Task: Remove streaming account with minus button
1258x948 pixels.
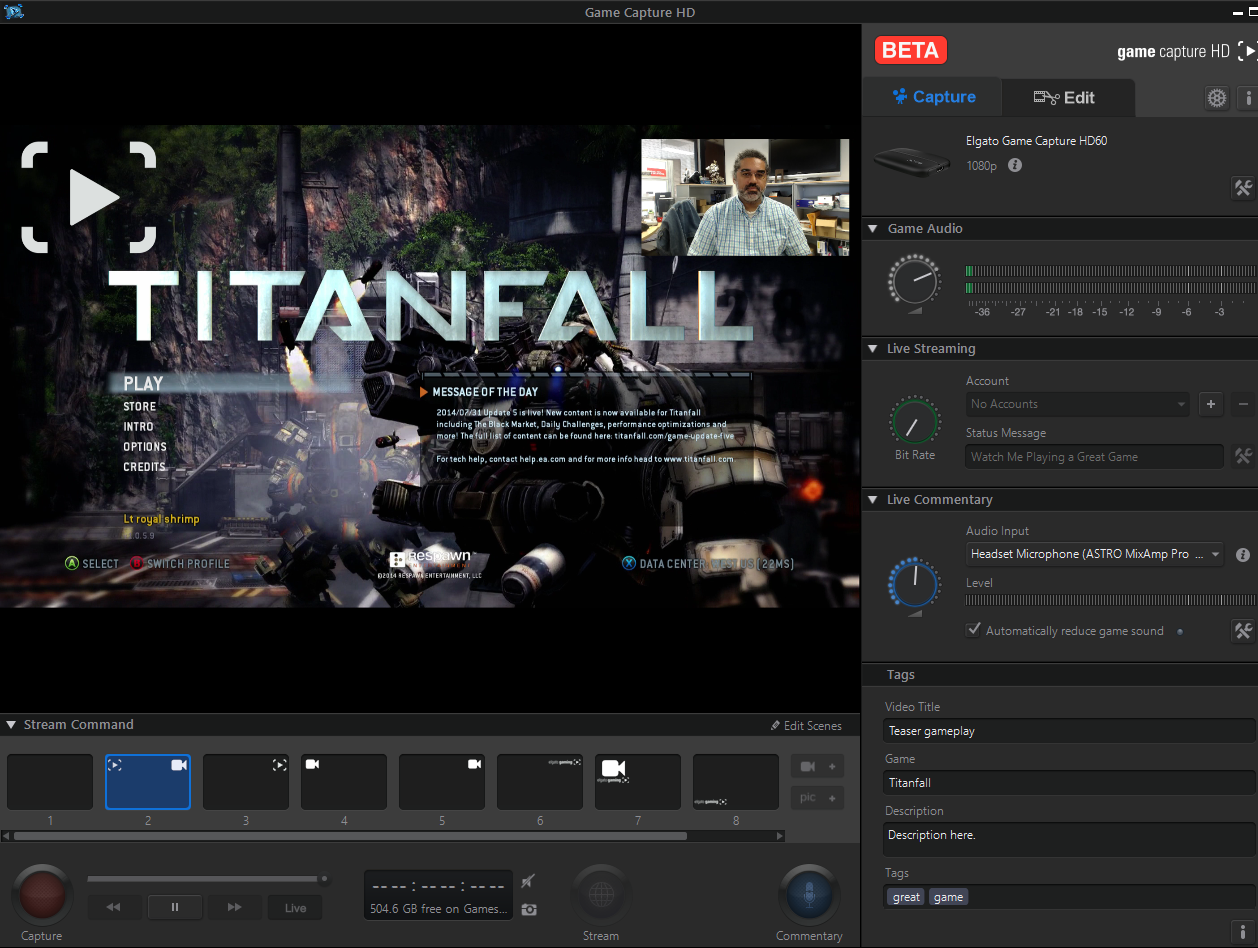Action: click(1243, 404)
